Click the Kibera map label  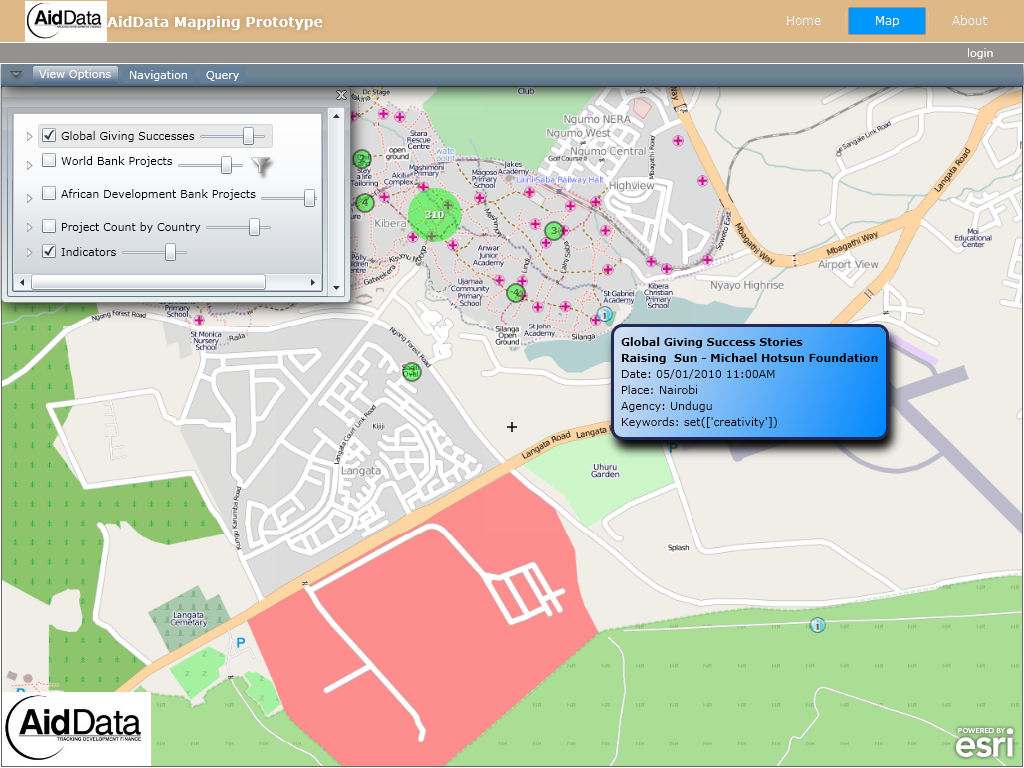(390, 223)
